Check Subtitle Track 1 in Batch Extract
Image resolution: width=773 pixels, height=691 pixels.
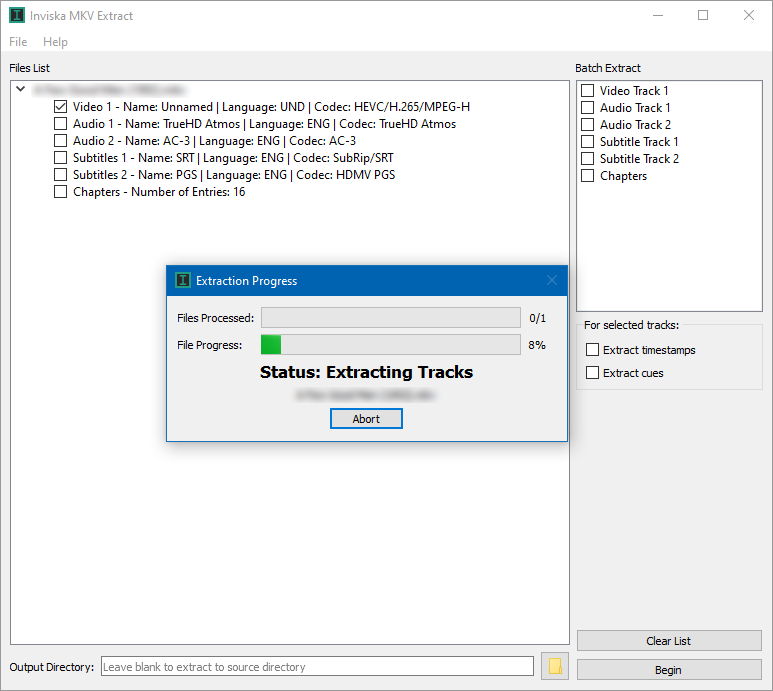click(587, 142)
